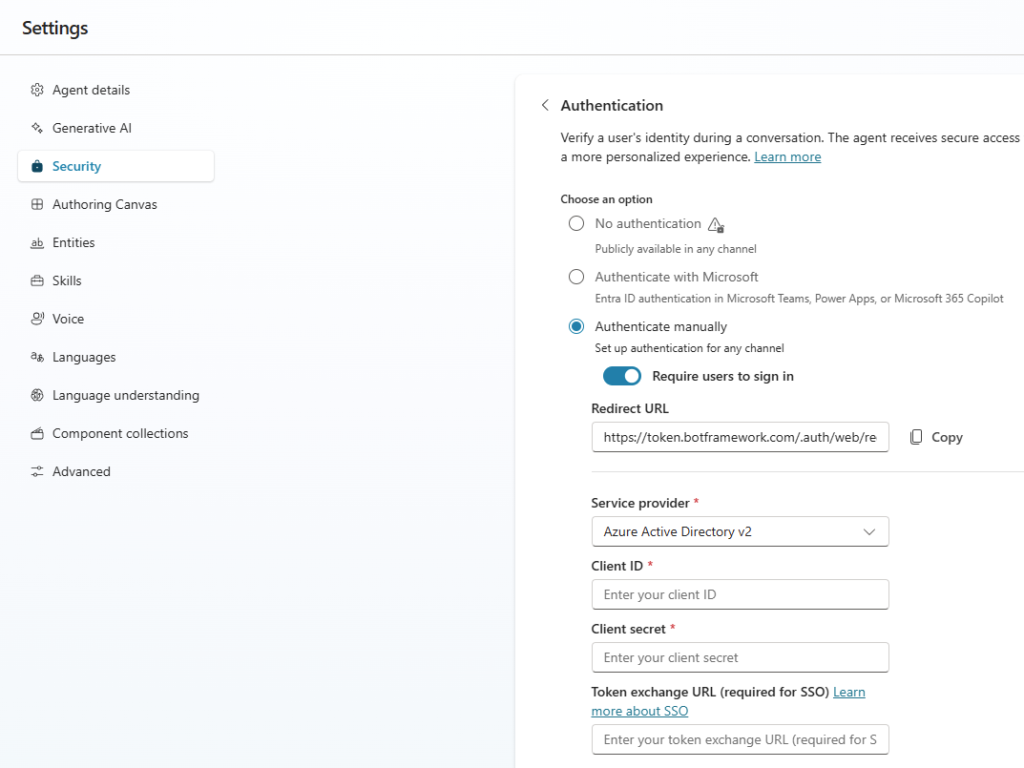Click the Agent details gear icon
The width and height of the screenshot is (1024, 768).
click(x=37, y=90)
